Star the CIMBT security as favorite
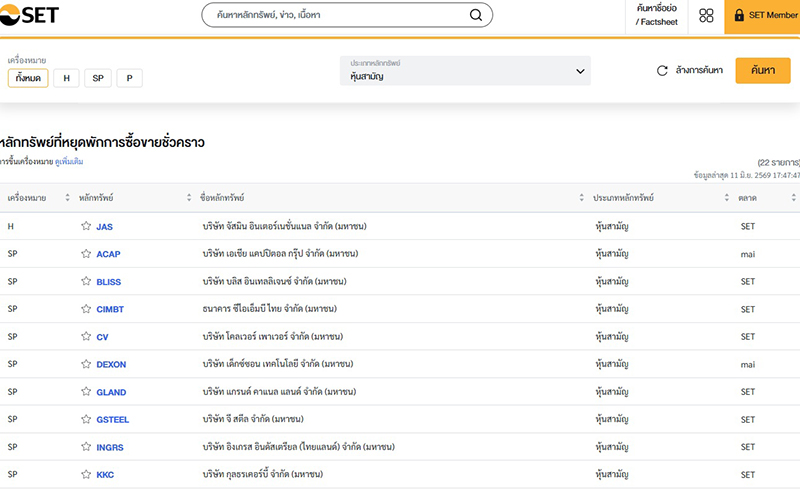Image resolution: width=800 pixels, height=489 pixels. point(86,309)
